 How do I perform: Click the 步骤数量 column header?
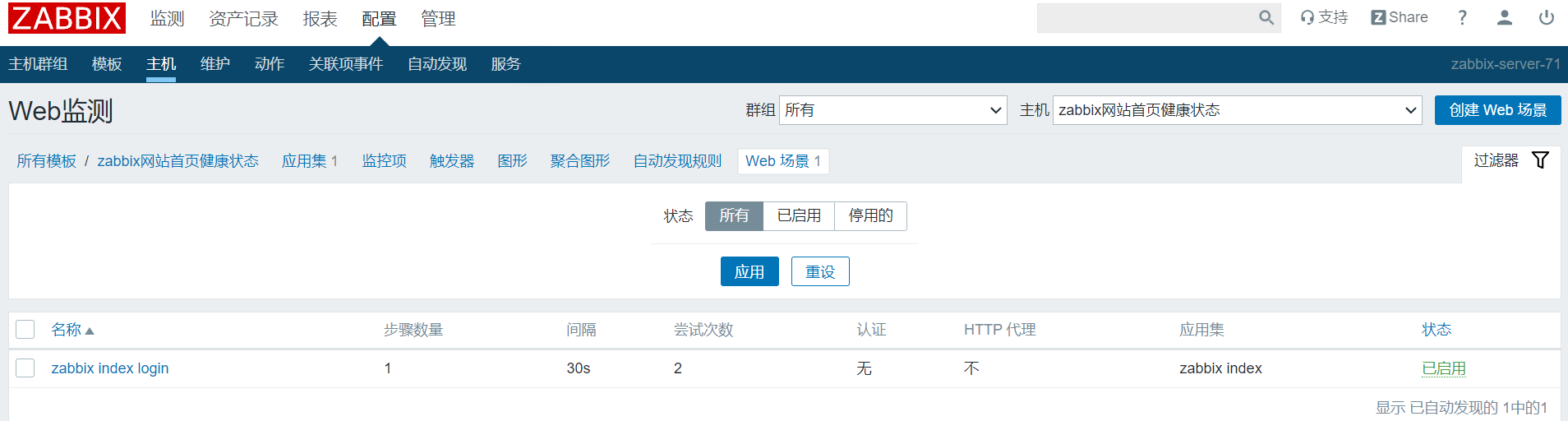click(x=413, y=330)
